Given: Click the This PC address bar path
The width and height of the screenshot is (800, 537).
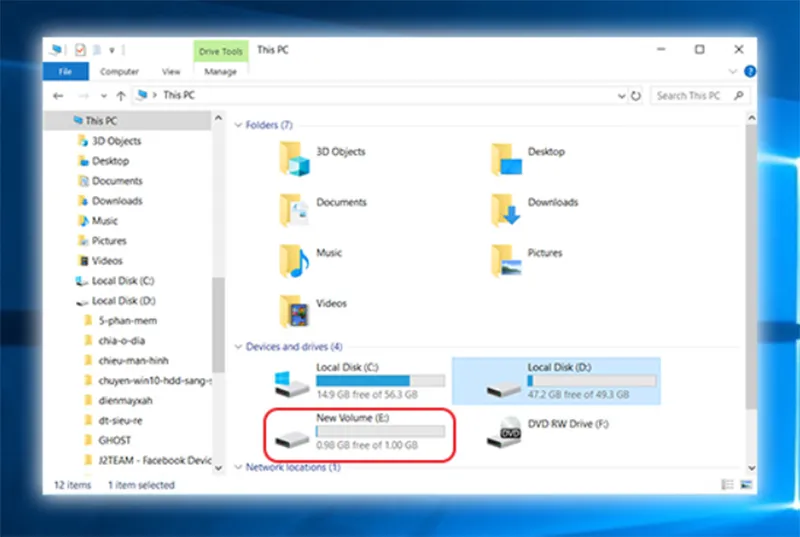Looking at the screenshot, I should pyautogui.click(x=179, y=95).
